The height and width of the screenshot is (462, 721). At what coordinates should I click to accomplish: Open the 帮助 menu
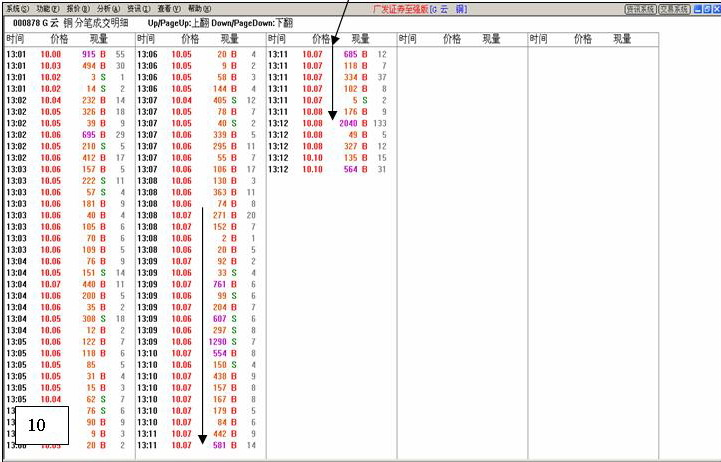(200, 8)
